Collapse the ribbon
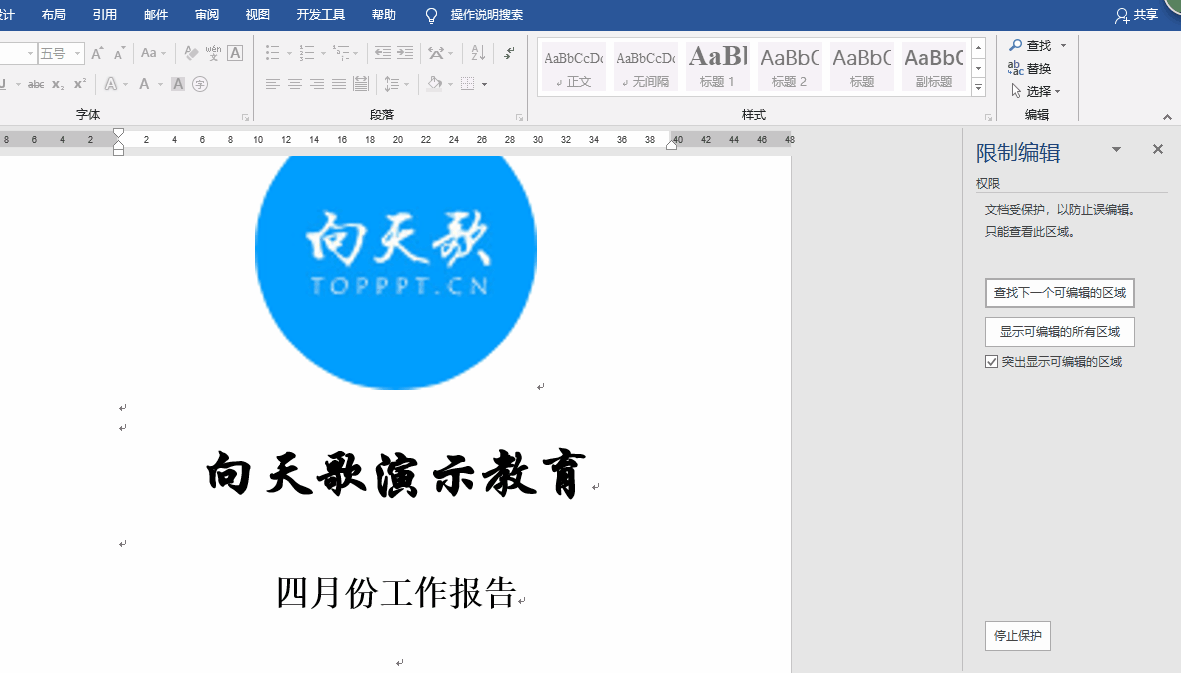The height and width of the screenshot is (673, 1181). pos(1167,117)
